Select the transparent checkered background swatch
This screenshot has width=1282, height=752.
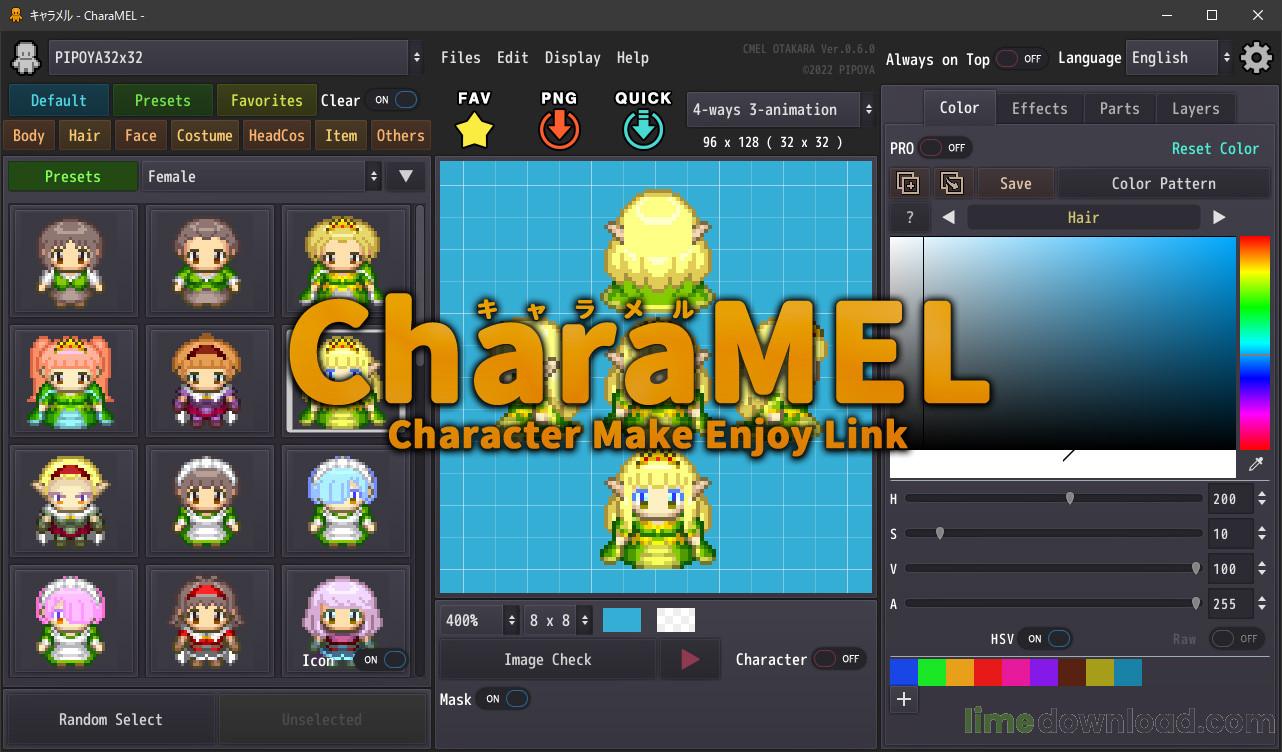[675, 620]
